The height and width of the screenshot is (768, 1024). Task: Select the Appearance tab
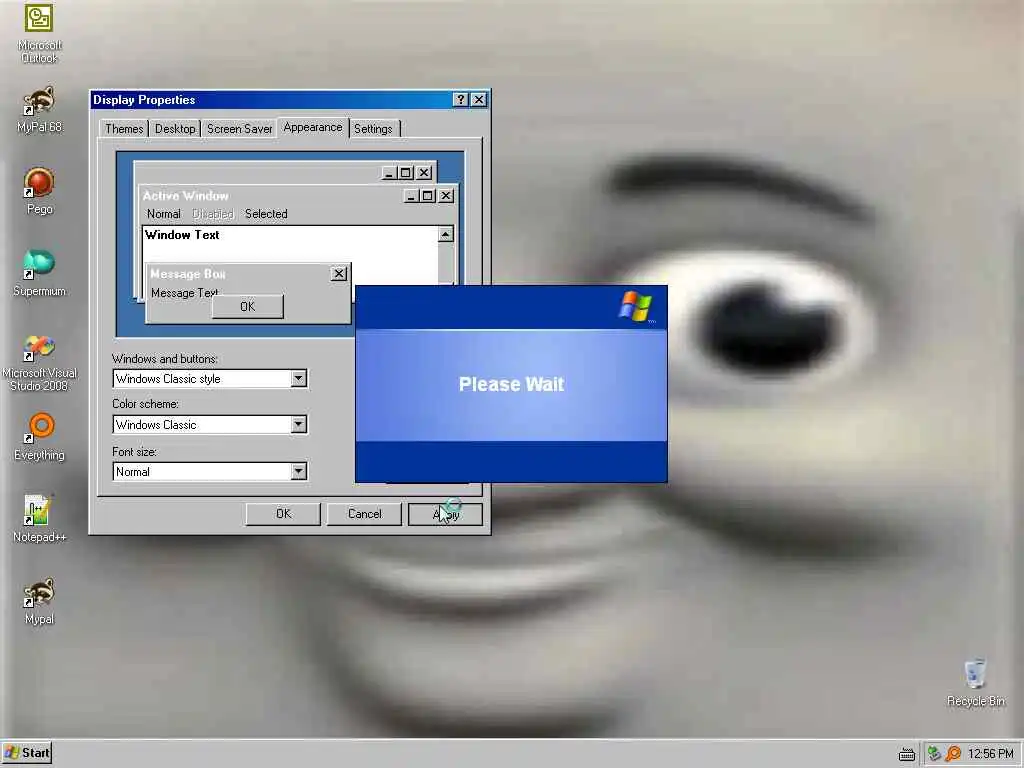click(x=313, y=127)
